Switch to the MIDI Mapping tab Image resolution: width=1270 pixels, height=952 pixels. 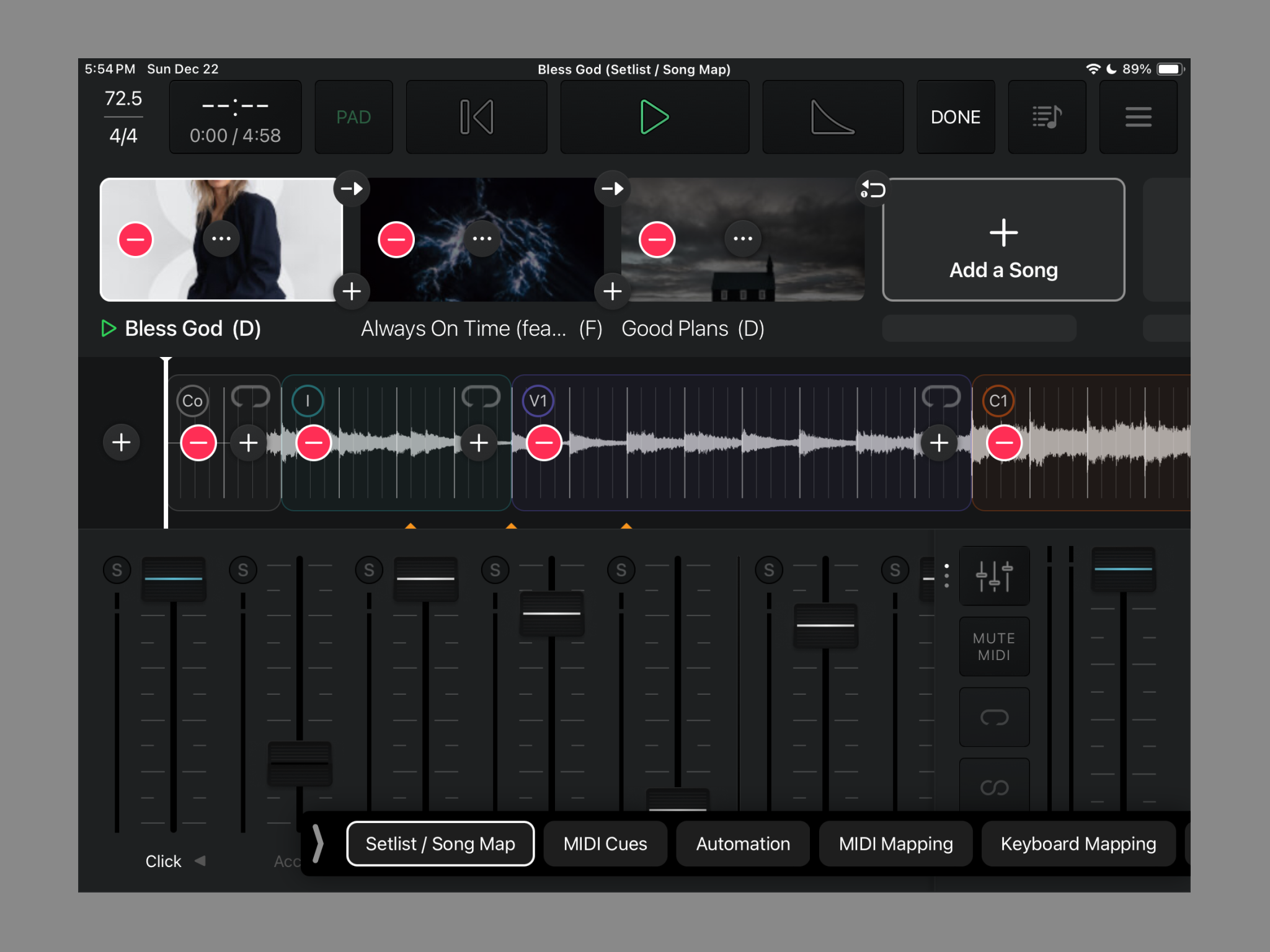click(895, 844)
